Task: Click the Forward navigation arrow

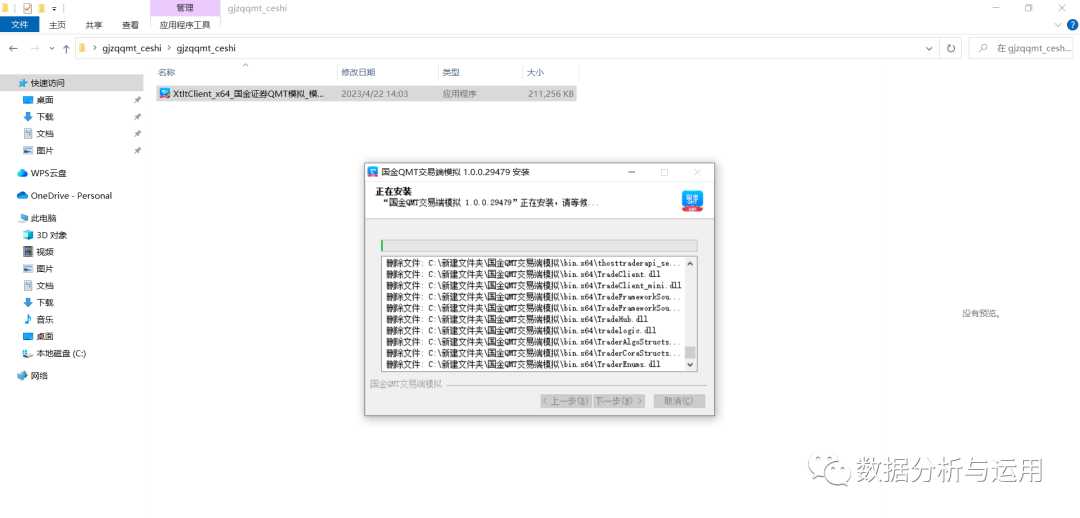Action: (x=35, y=49)
